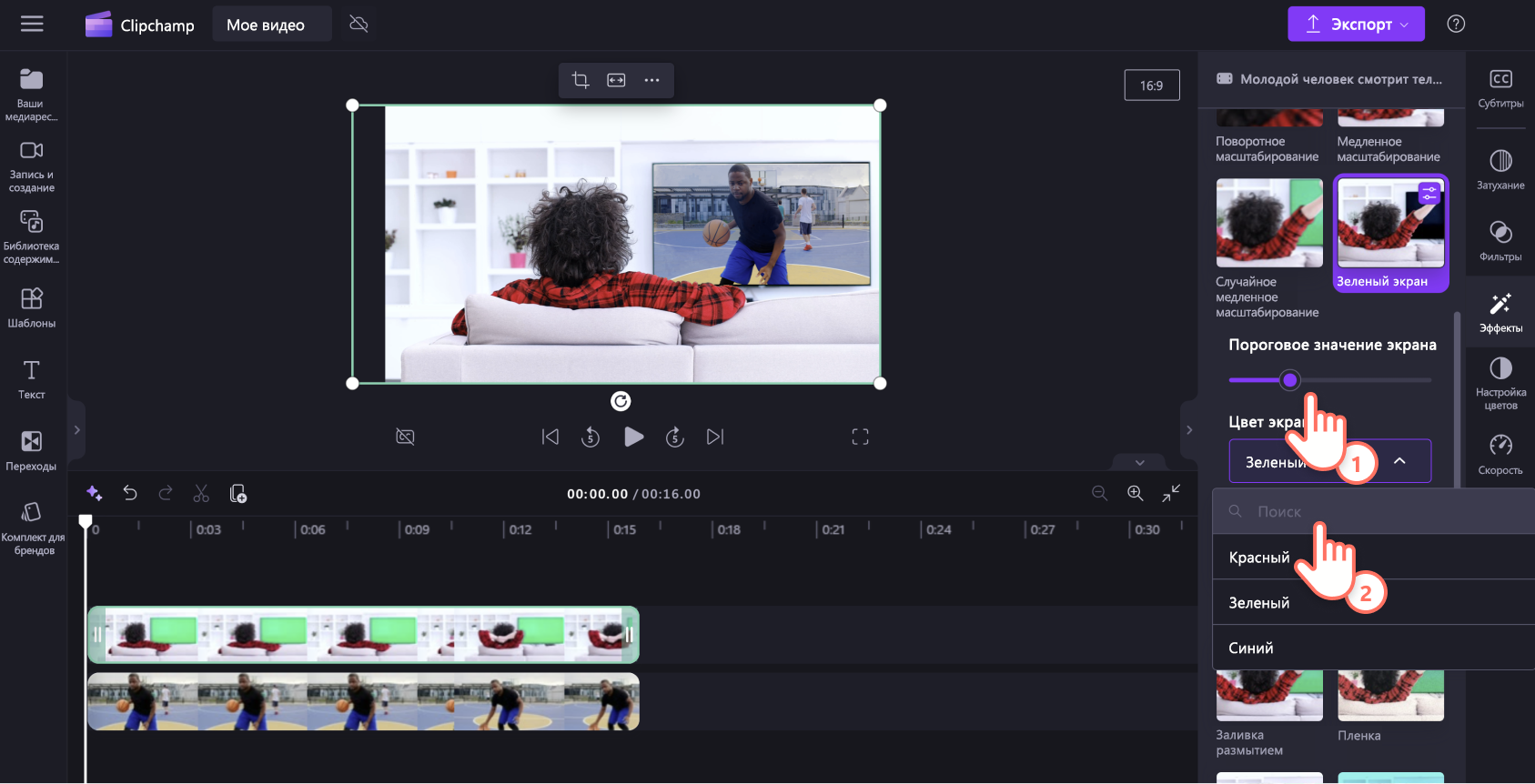Adjust the Пороговое значение экрана slider

1289,380
